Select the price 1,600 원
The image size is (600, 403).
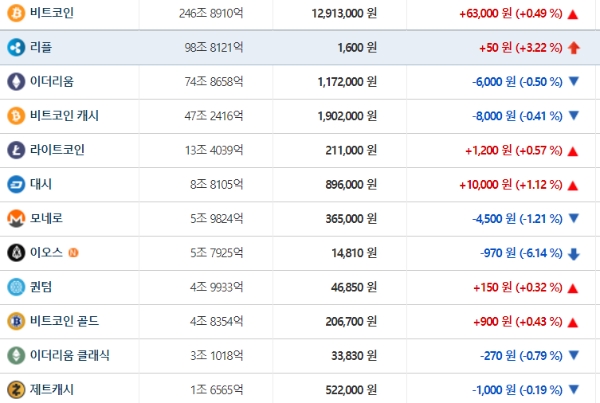click(x=357, y=47)
